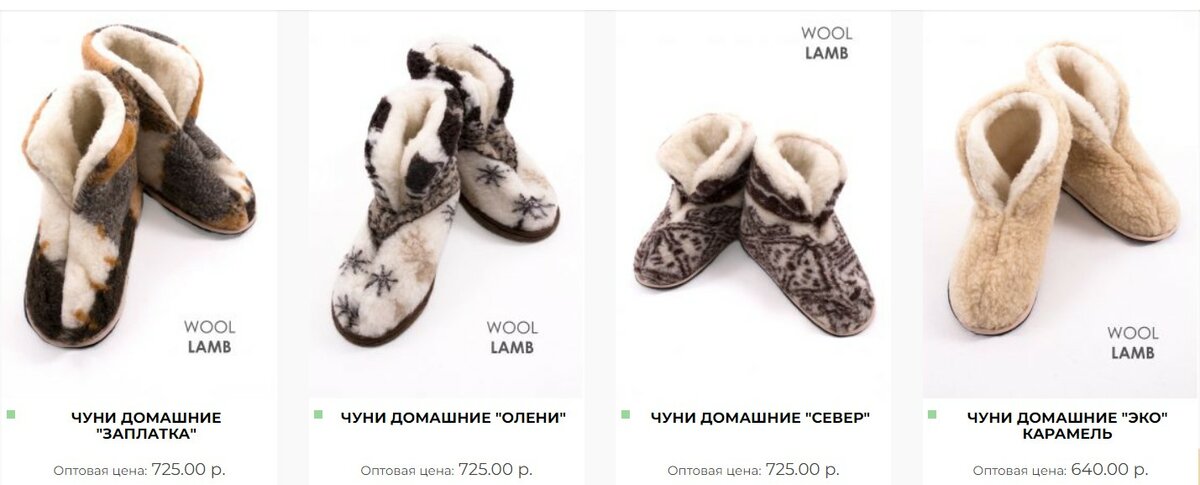
Task: Click title Чуни домашние "Заплатка"
Action: (x=146, y=425)
